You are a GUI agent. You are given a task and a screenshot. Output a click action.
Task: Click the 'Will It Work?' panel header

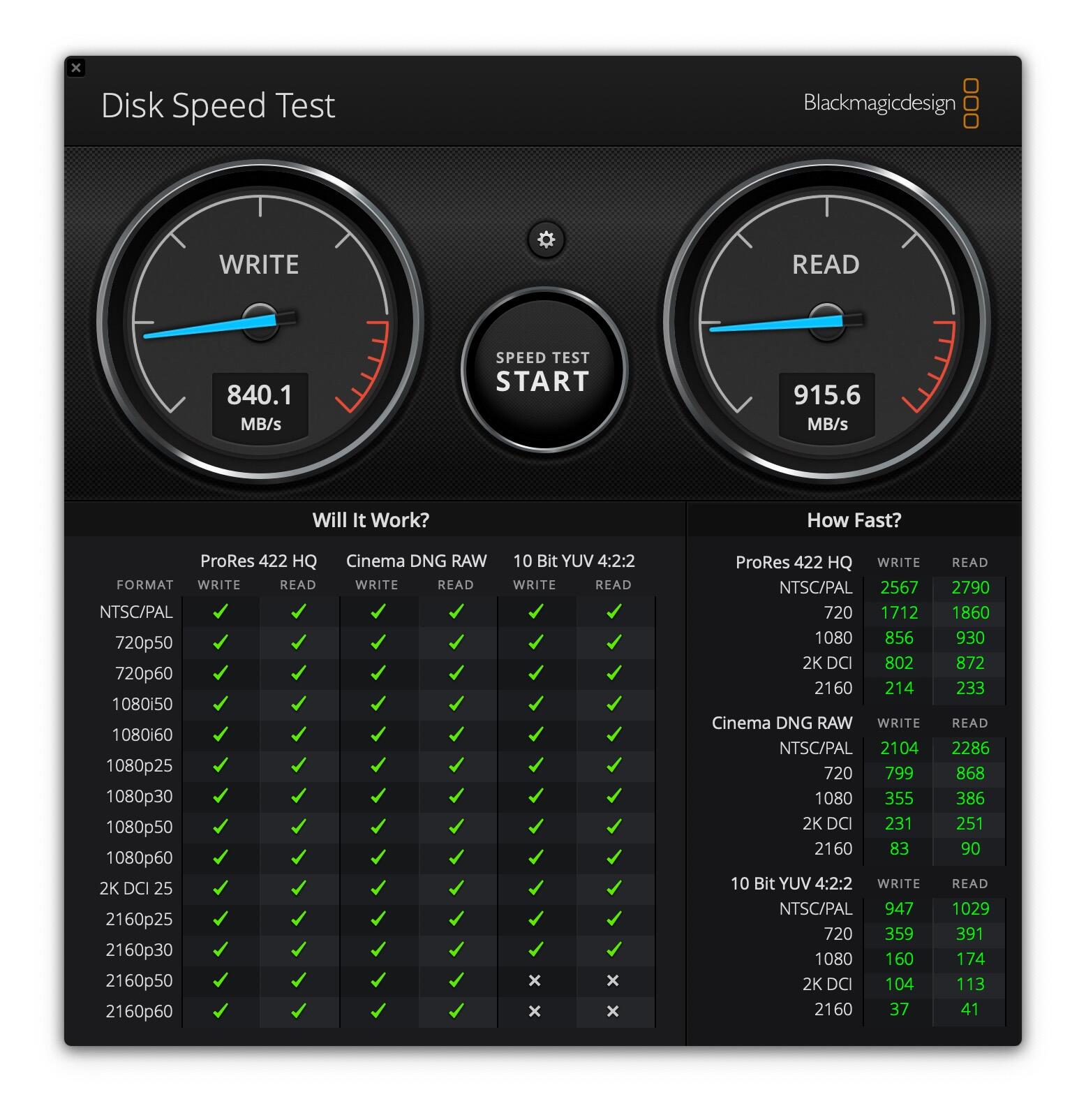click(x=371, y=520)
